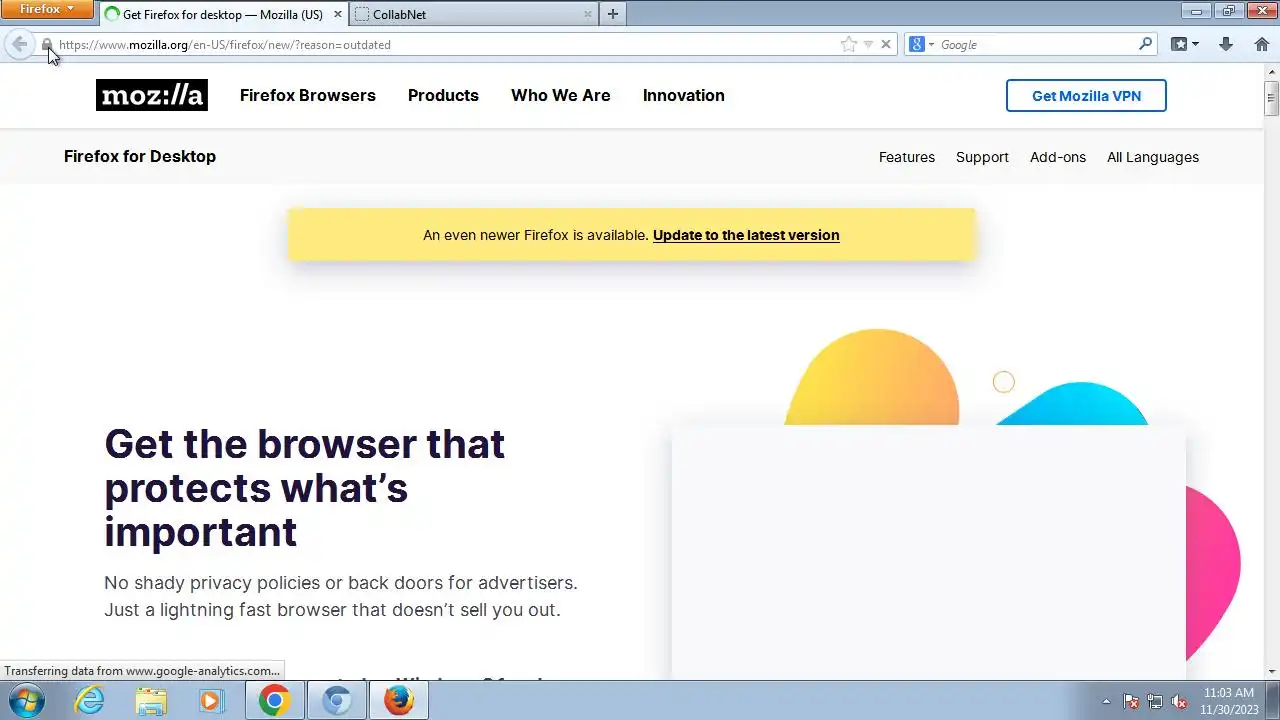Select the Get Firefox for desktop tab

(x=224, y=14)
